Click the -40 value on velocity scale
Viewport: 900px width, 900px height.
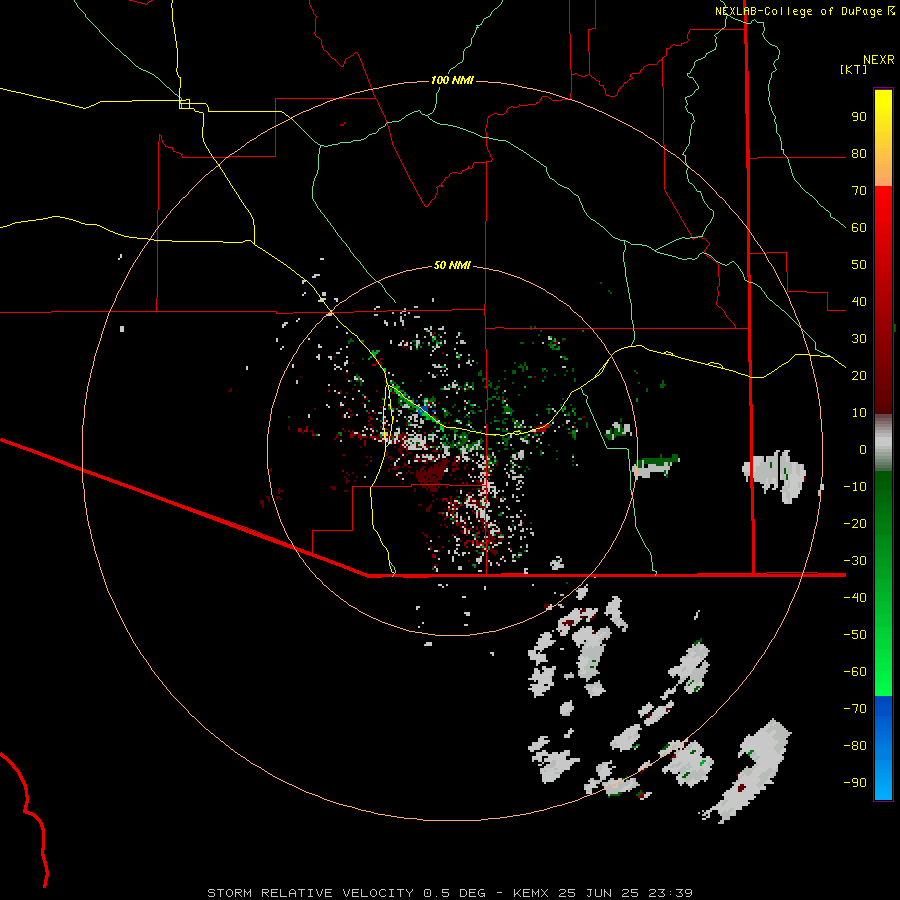855,598
